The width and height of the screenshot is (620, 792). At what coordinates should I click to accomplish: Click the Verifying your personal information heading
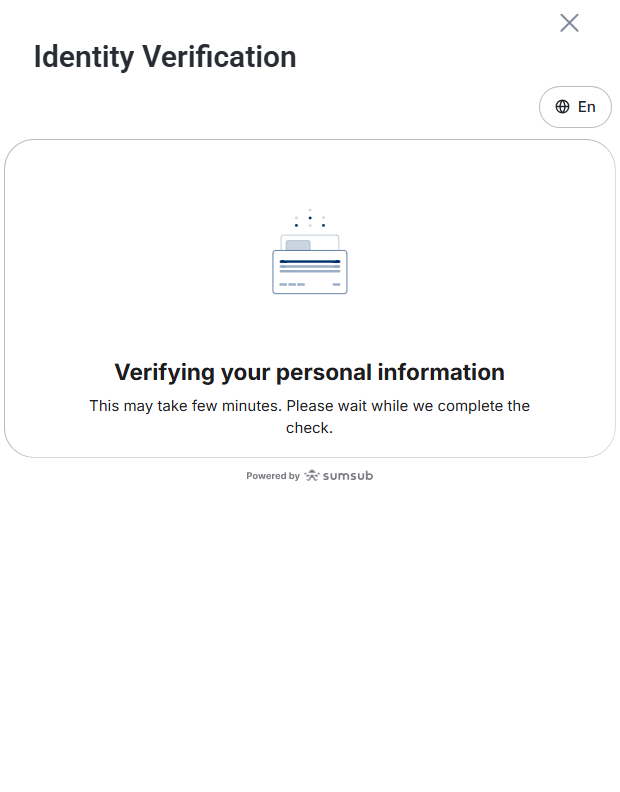[x=309, y=372]
